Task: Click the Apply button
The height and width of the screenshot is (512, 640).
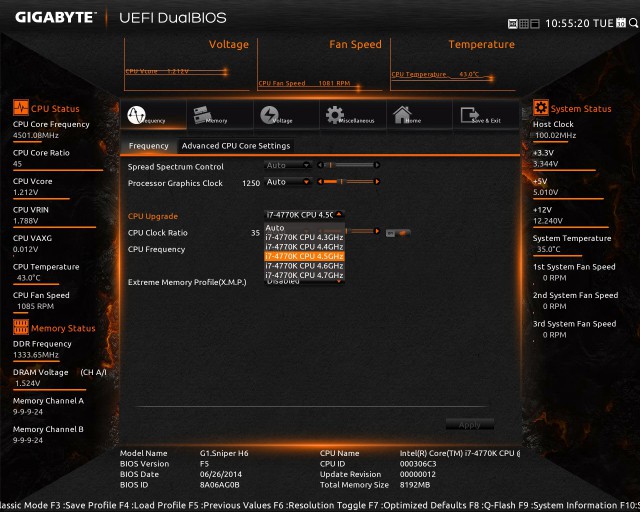Action: click(469, 424)
